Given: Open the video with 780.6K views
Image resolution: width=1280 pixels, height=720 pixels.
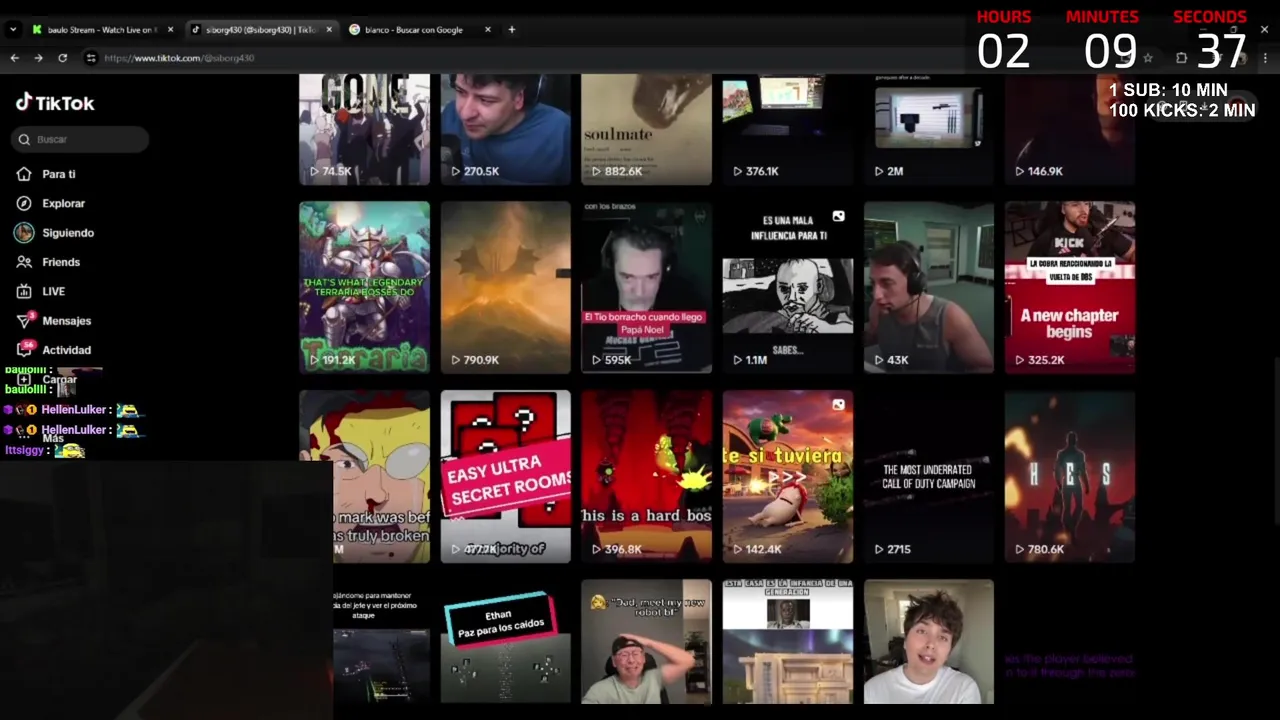Looking at the screenshot, I should click(x=1070, y=476).
